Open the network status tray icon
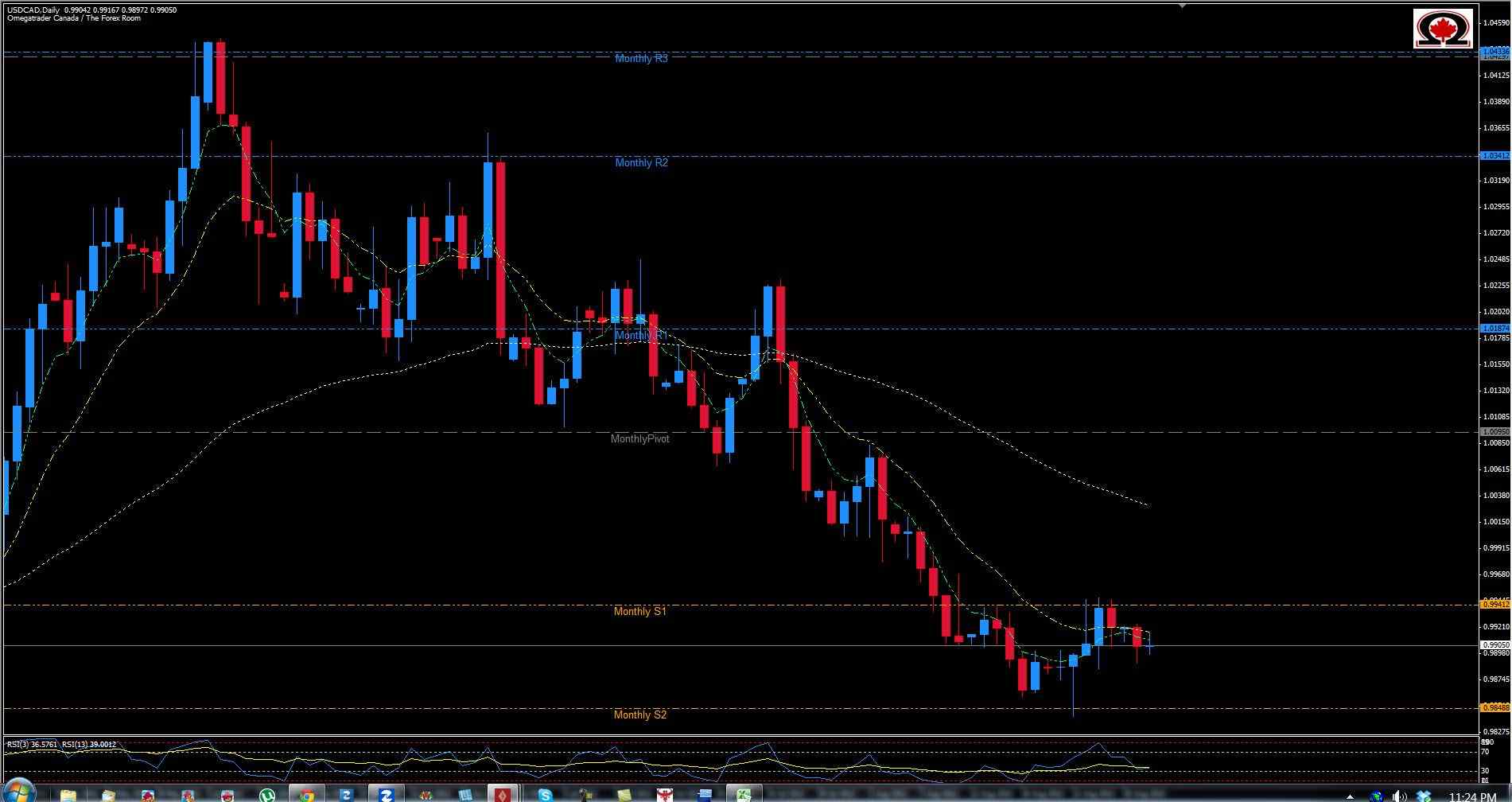 [1378, 796]
